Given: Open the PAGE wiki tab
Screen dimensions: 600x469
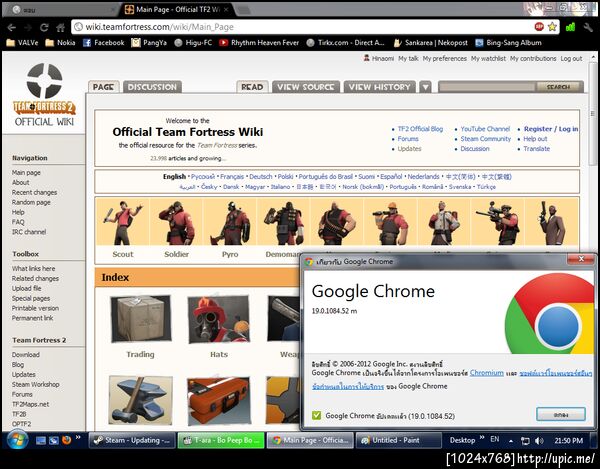Looking at the screenshot, I should (103, 87).
